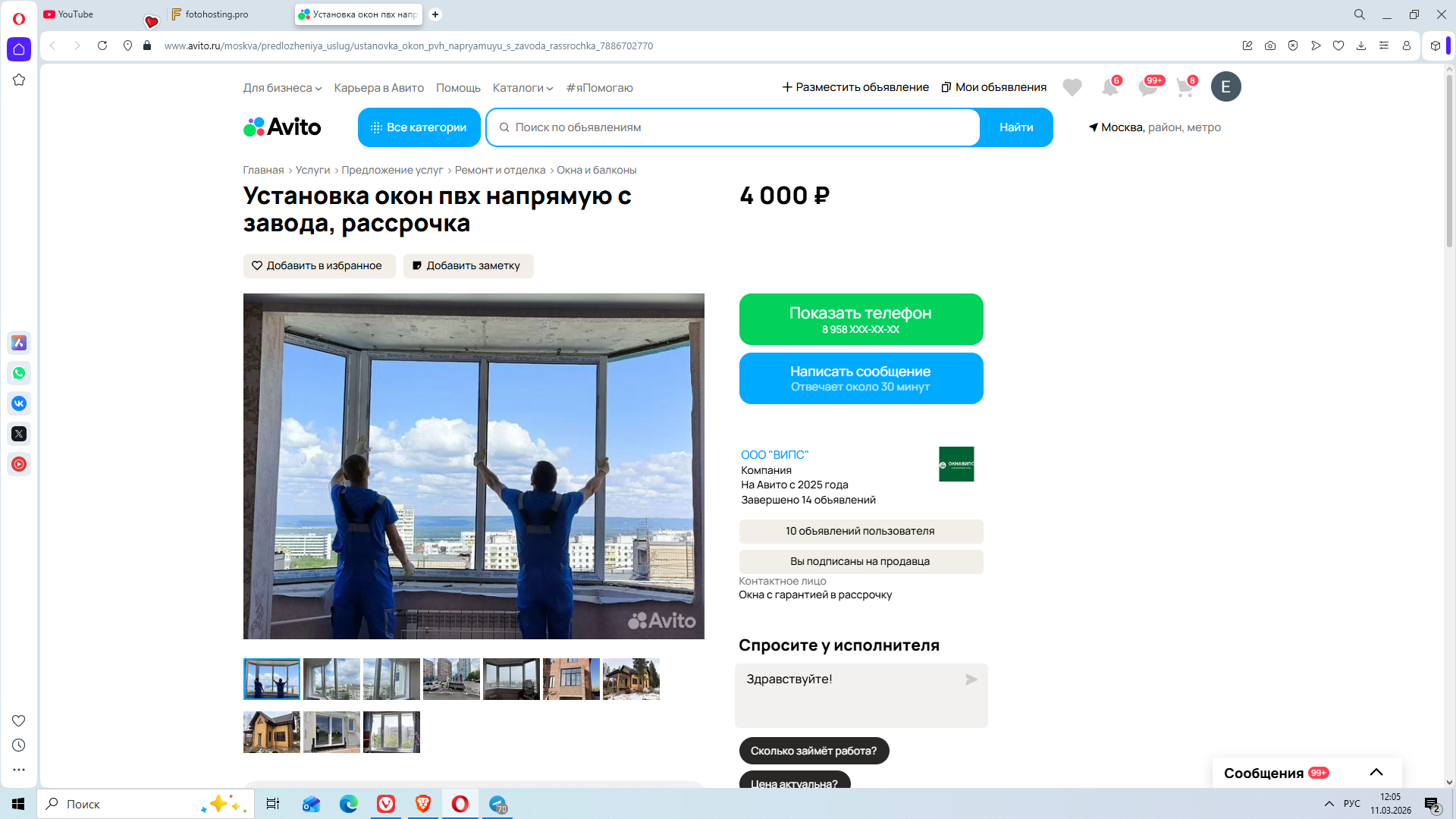
Task: Click the page vertical scrollbar
Action: coord(1449,159)
